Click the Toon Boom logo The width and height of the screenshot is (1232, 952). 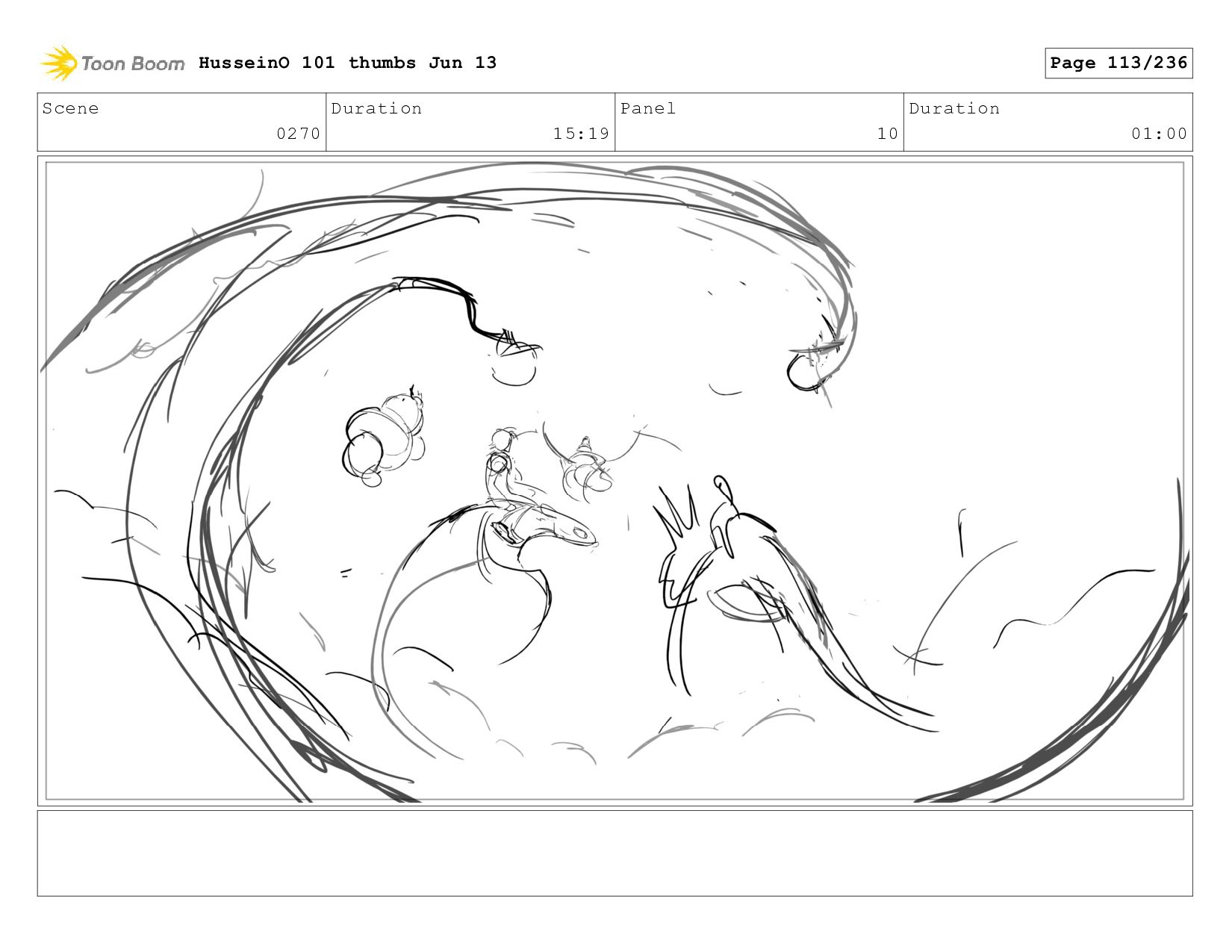tap(112, 63)
